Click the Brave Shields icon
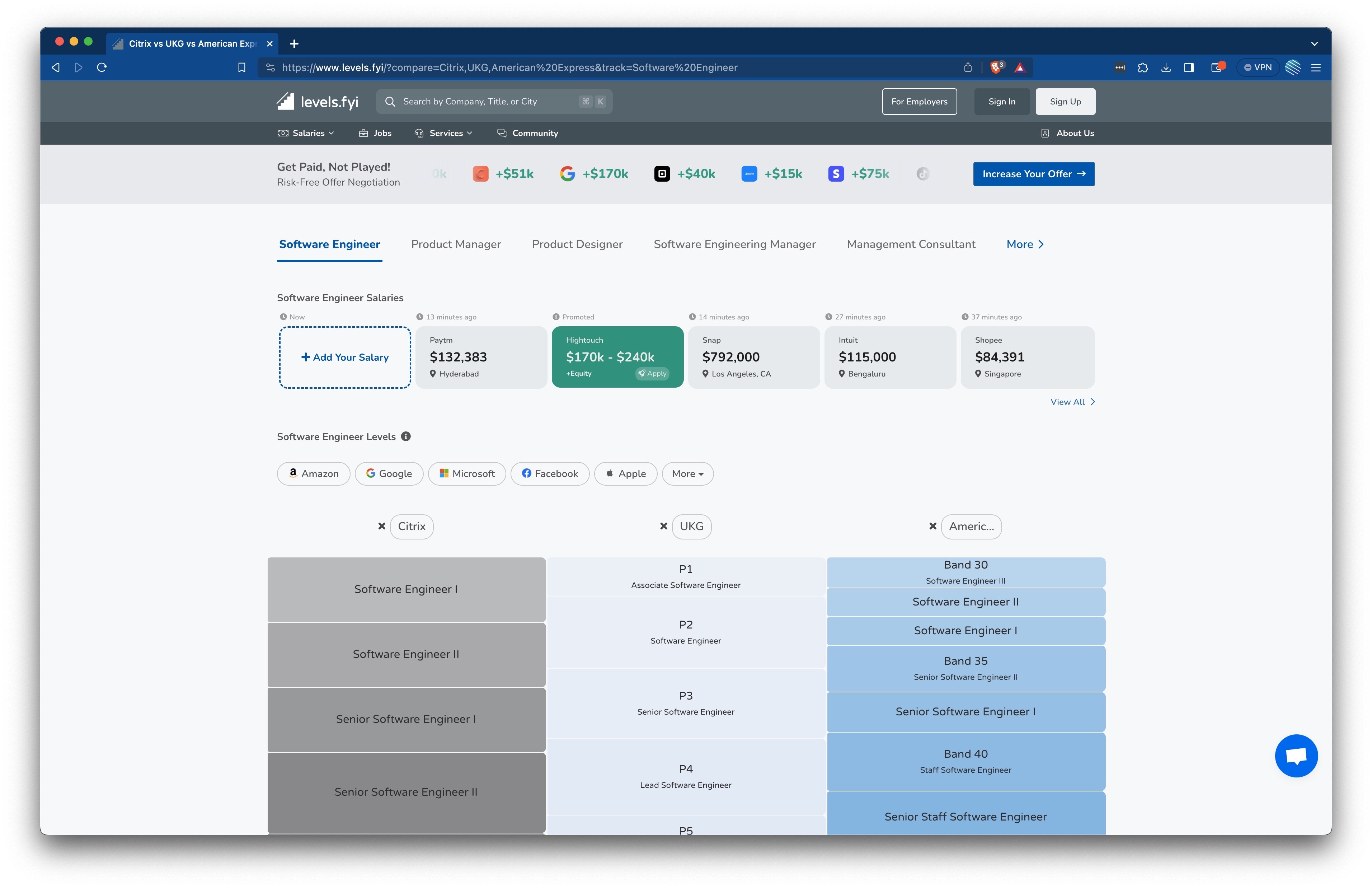1372x888 pixels. point(996,67)
